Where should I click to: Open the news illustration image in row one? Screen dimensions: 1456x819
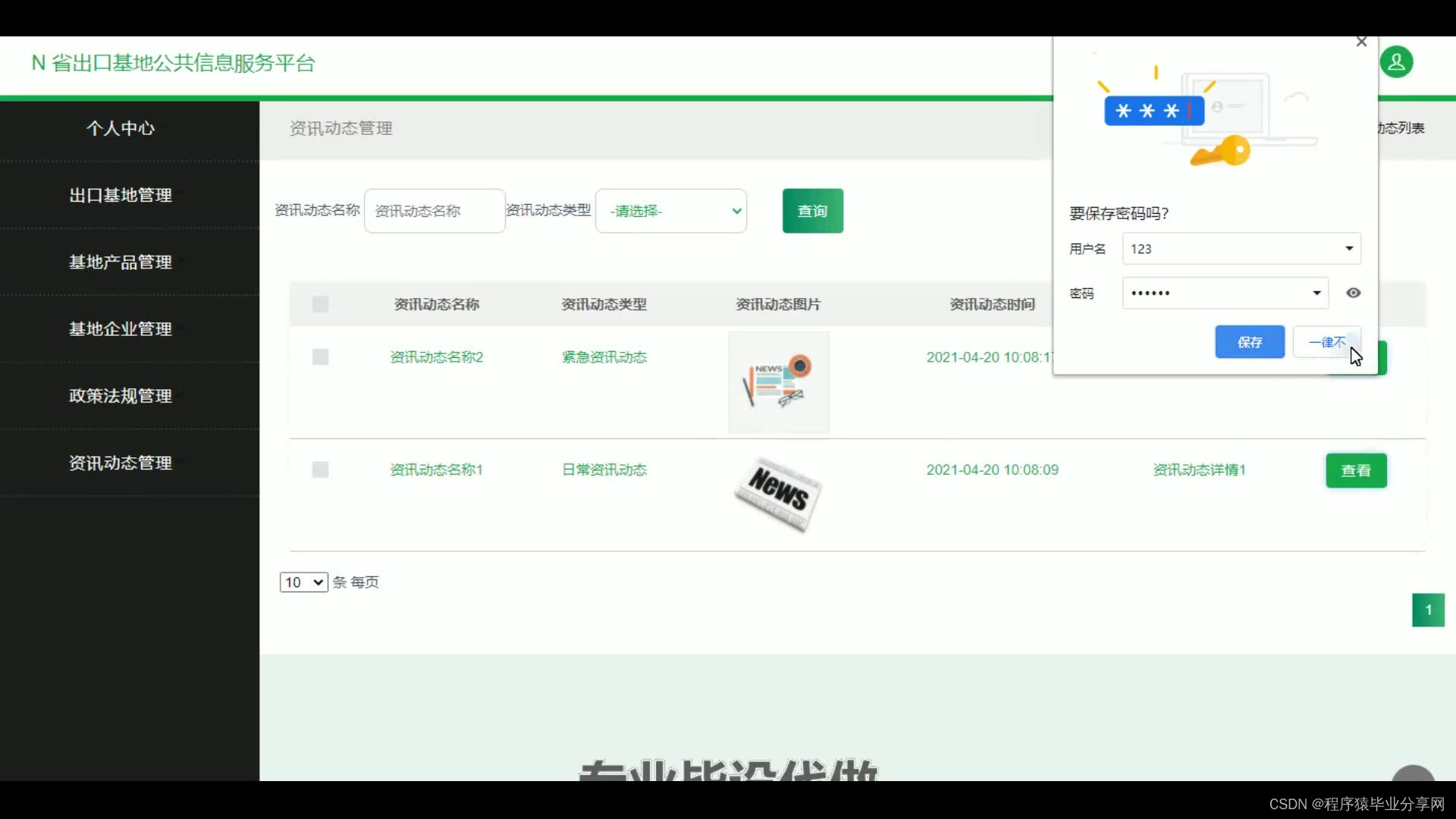point(778,382)
